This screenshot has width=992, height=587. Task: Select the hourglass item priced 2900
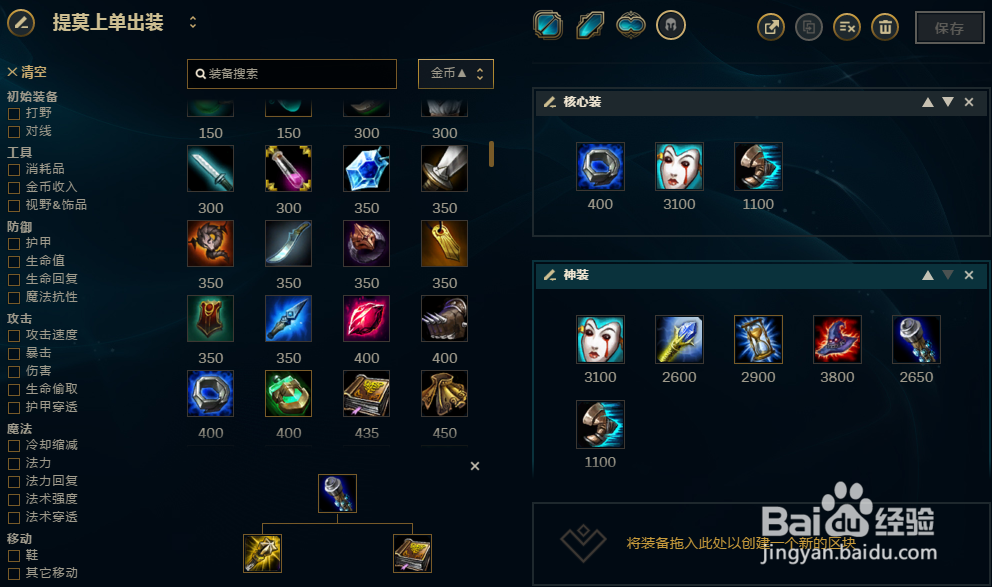(x=758, y=340)
